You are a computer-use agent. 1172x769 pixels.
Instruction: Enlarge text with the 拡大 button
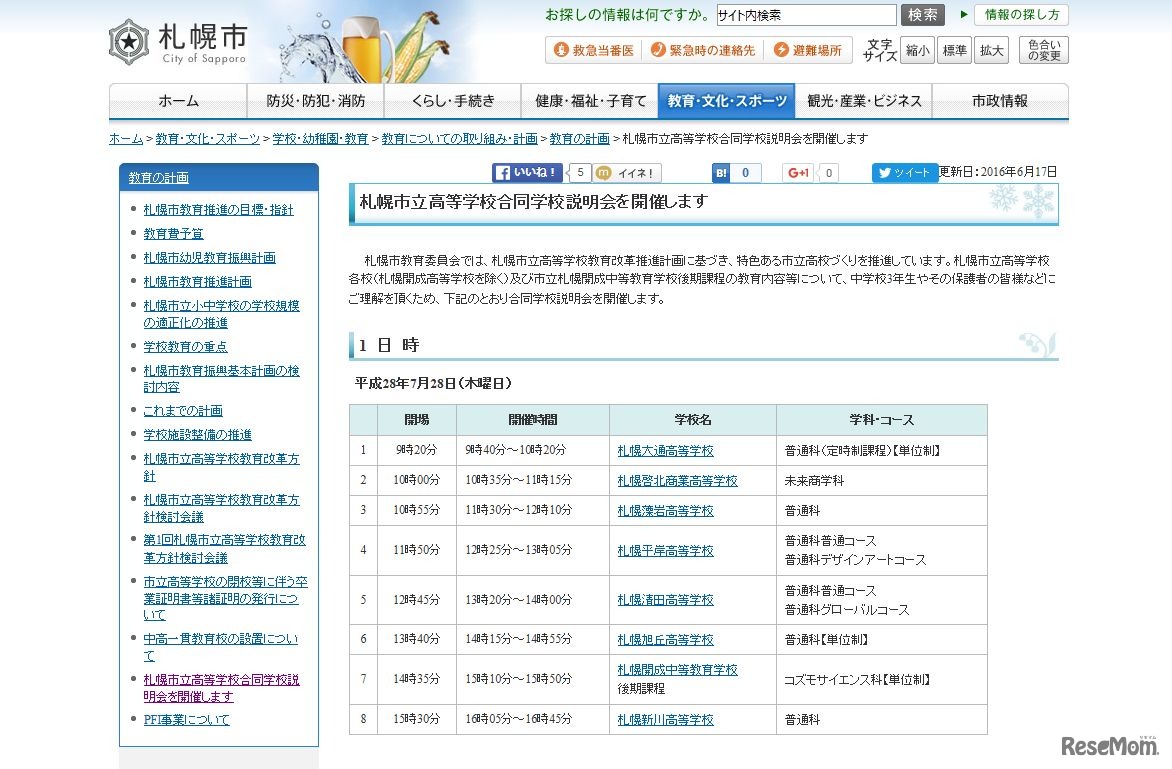[990, 49]
